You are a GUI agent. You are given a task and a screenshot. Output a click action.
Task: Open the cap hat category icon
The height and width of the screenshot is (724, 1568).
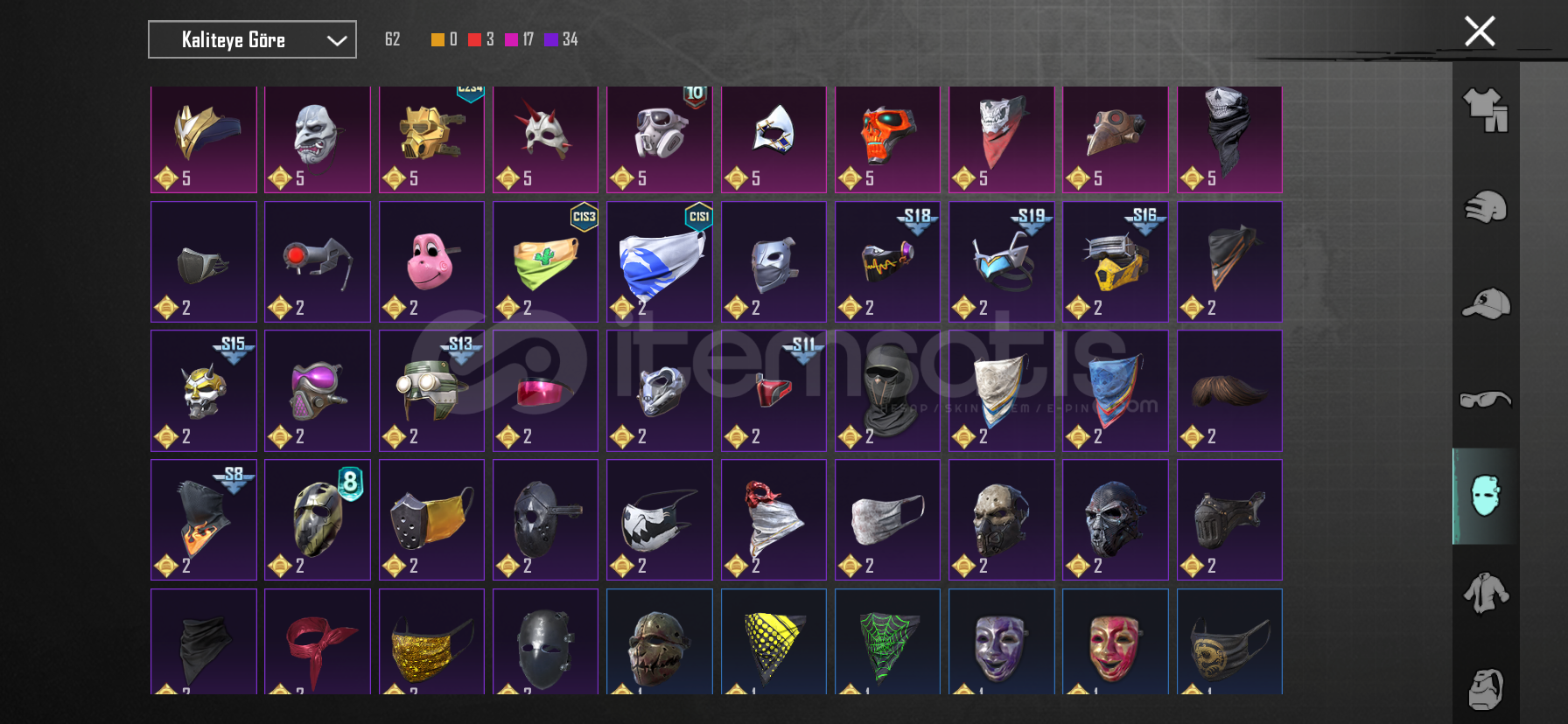1486,303
